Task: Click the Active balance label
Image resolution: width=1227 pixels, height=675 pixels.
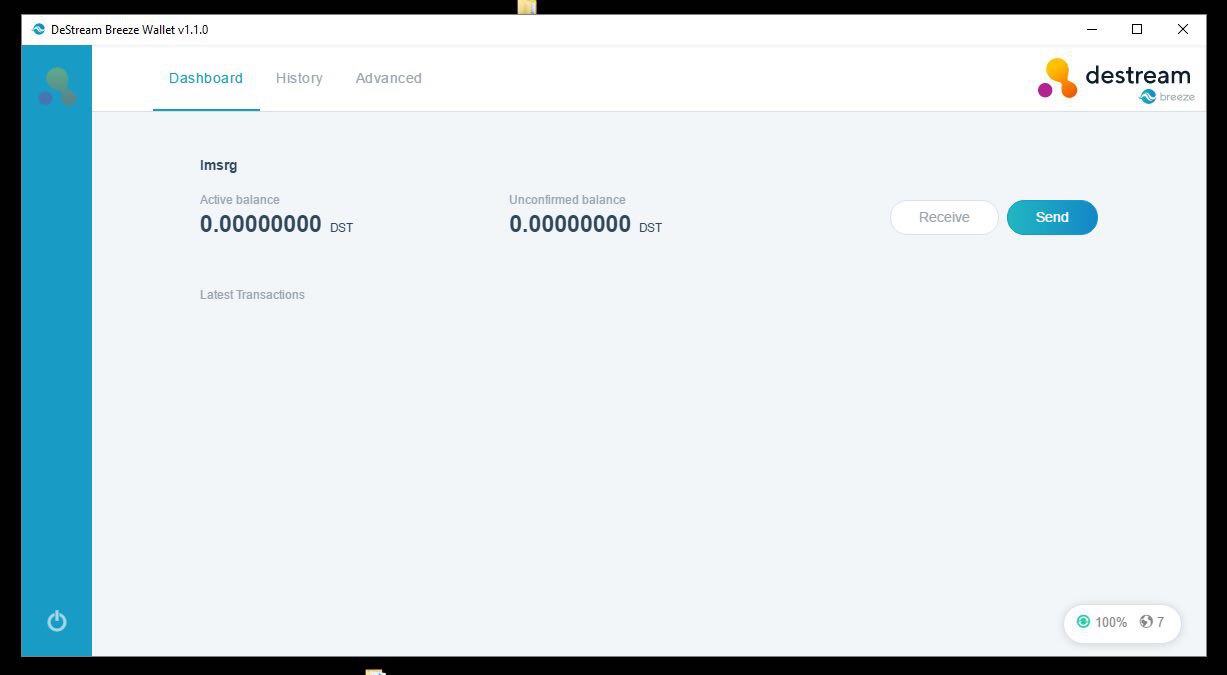Action: [240, 200]
